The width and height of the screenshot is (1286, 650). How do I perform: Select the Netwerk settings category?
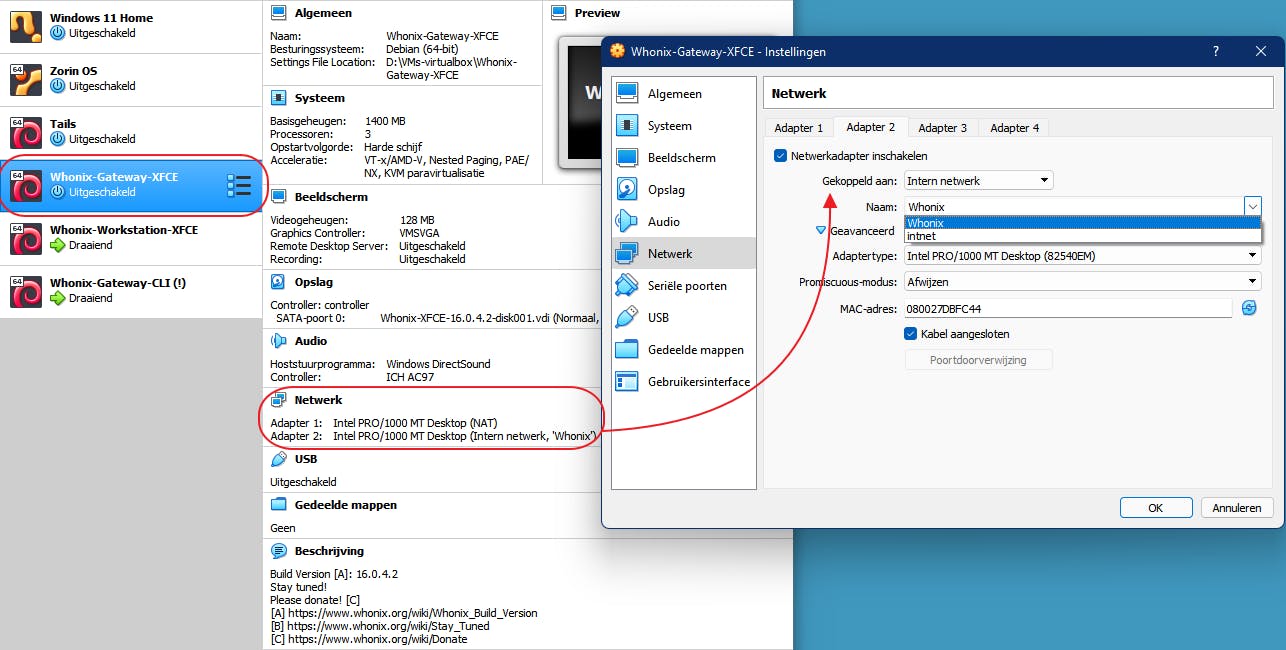(684, 254)
